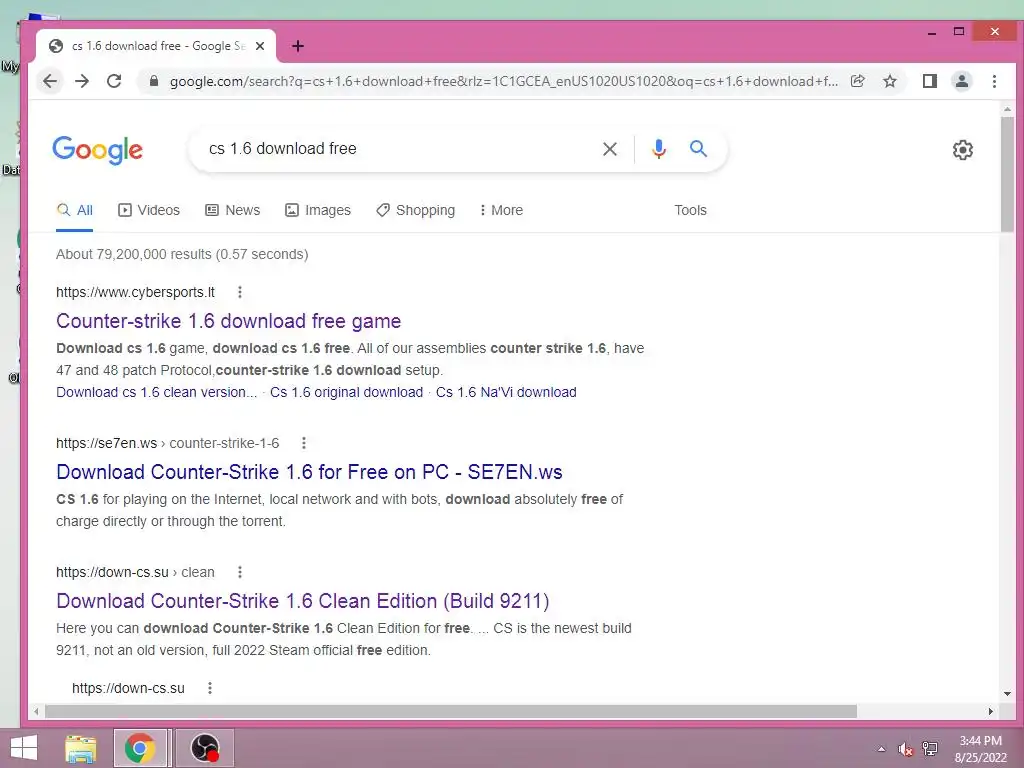The height and width of the screenshot is (768, 1024).
Task: Click the horizontal scrollbar thumb
Action: [451, 711]
